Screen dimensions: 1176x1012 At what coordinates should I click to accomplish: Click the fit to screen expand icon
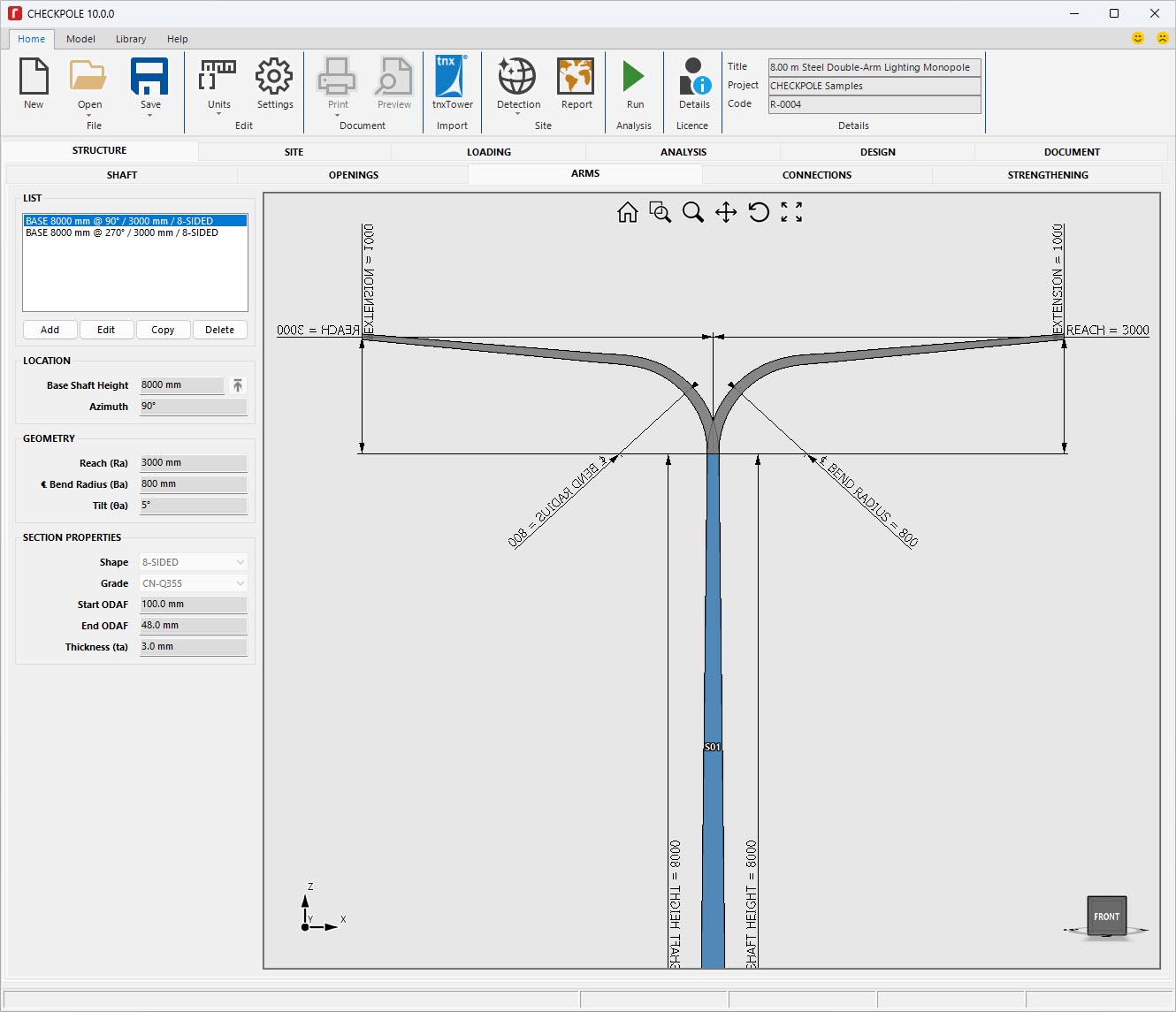coord(791,212)
